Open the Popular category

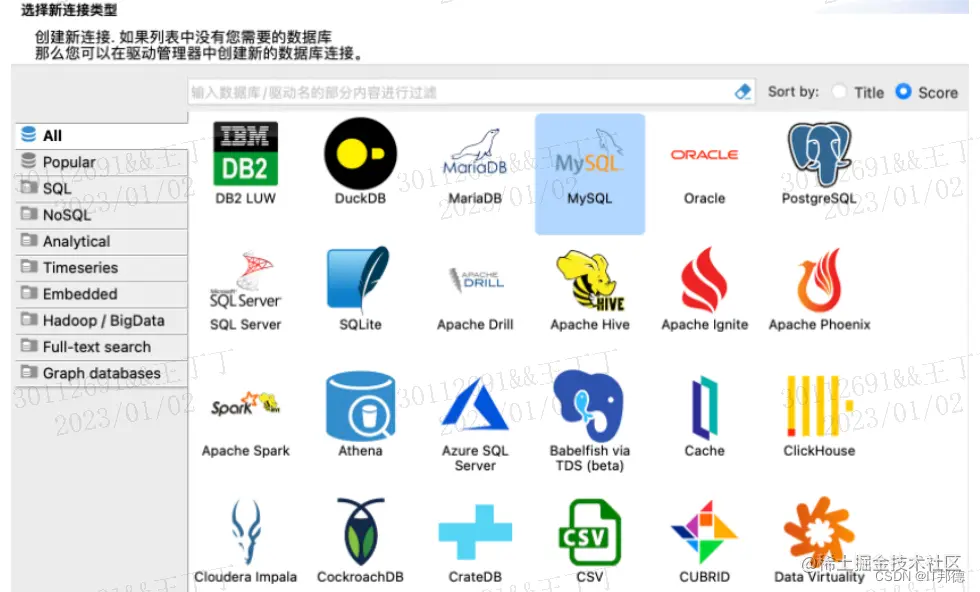(101, 162)
